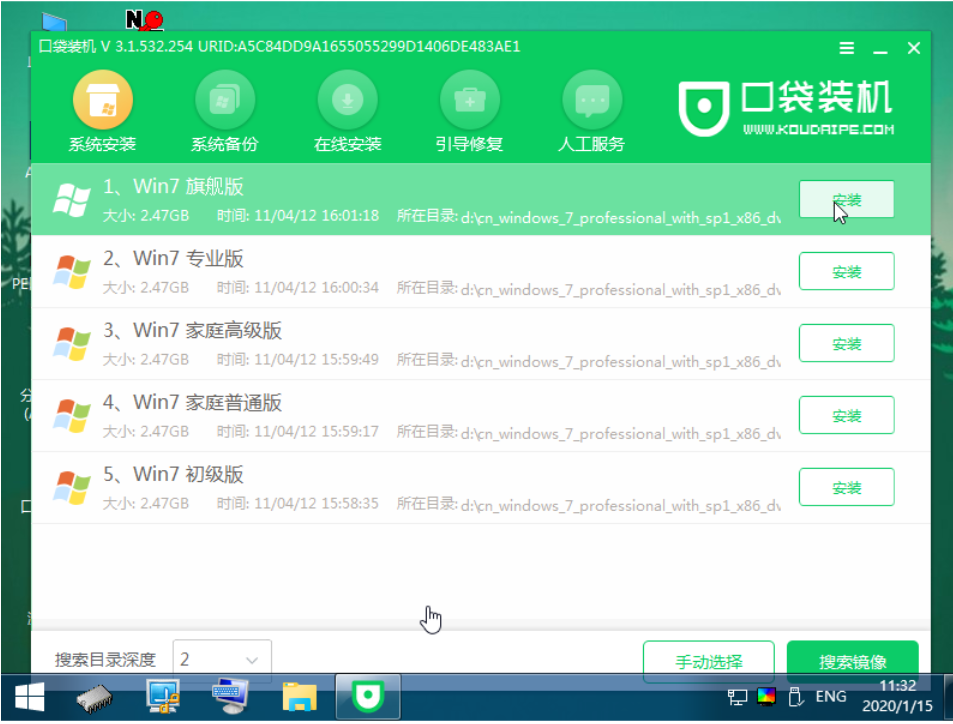
Task: Install Win7 初级版 with 安装 button
Action: pos(846,487)
